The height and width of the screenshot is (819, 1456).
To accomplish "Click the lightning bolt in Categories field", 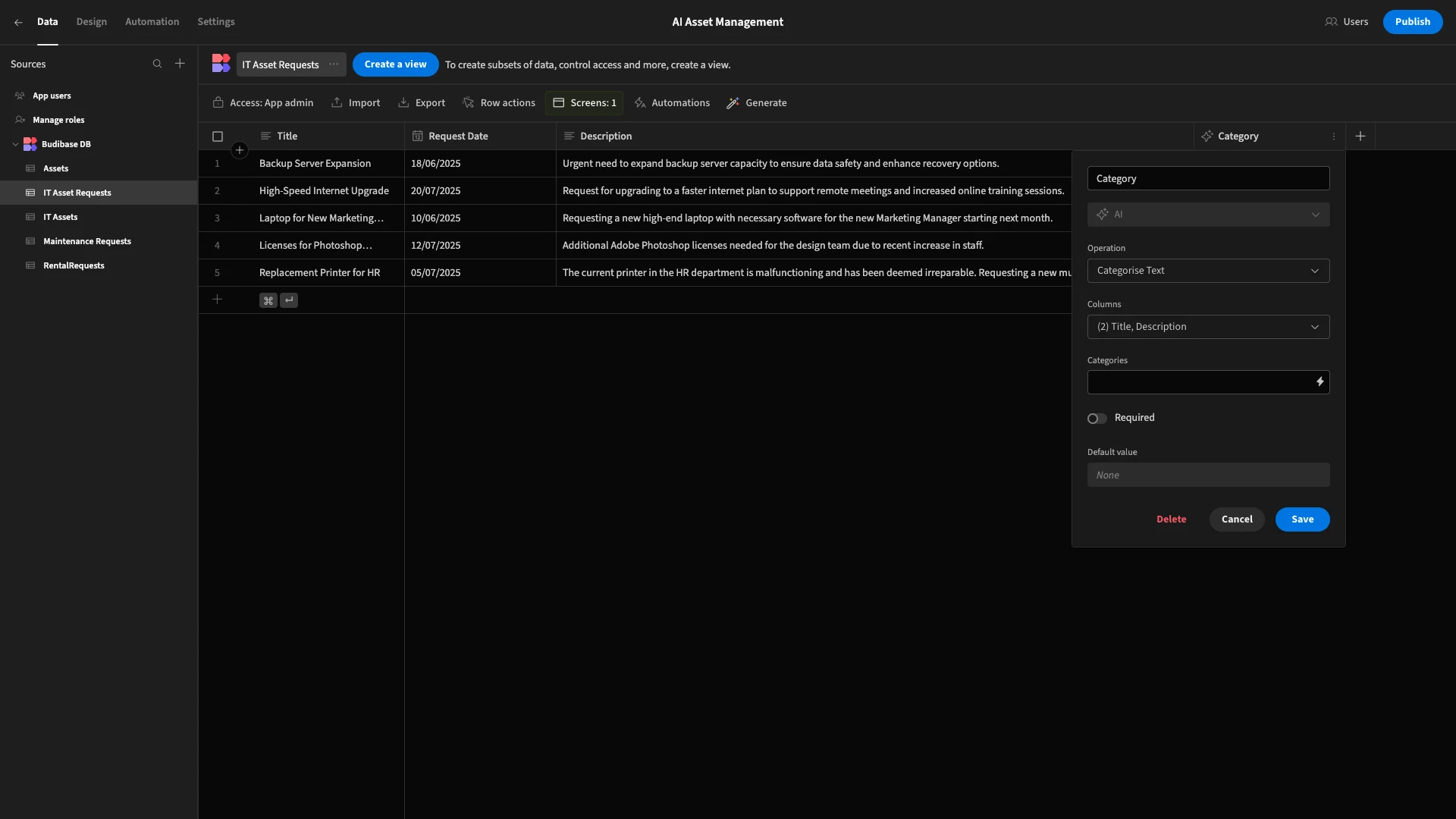I will (1319, 382).
